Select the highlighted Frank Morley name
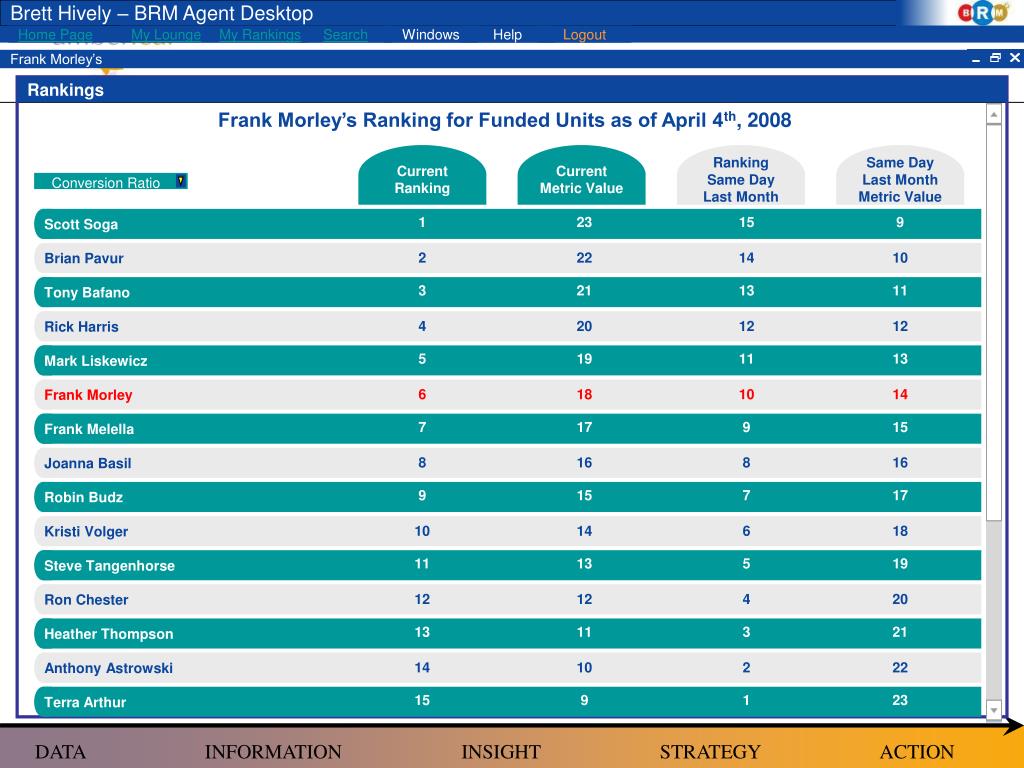The height and width of the screenshot is (768, 1024). (x=88, y=395)
